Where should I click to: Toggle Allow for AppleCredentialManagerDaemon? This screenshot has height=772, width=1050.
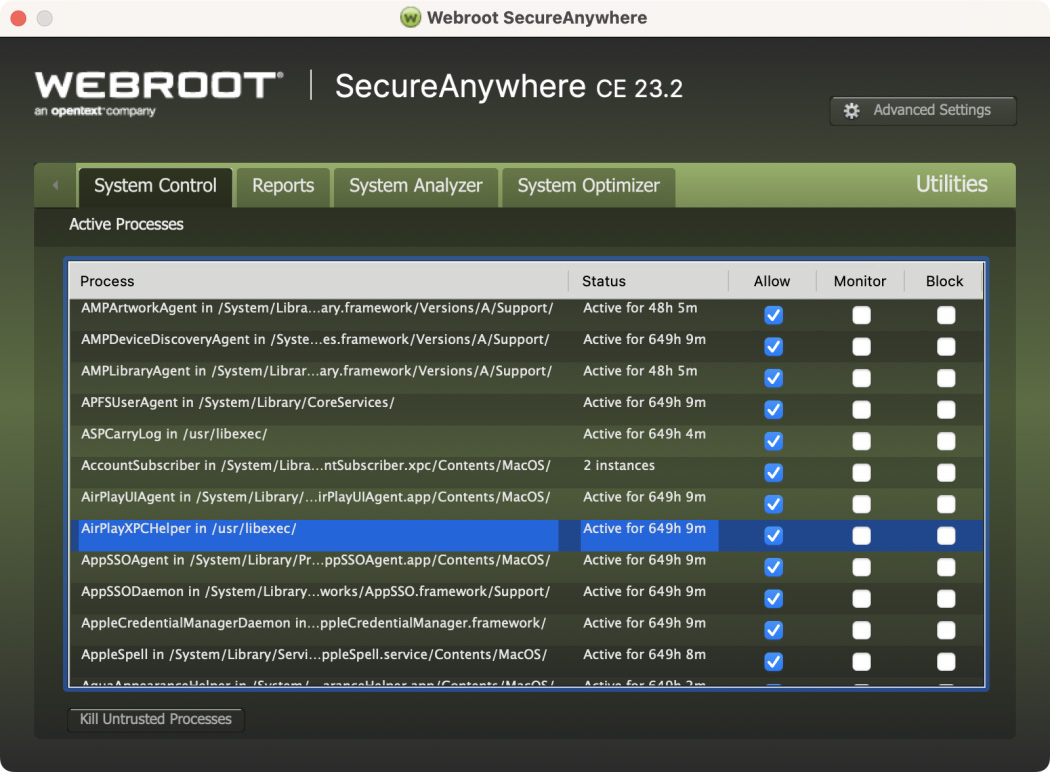click(x=773, y=630)
